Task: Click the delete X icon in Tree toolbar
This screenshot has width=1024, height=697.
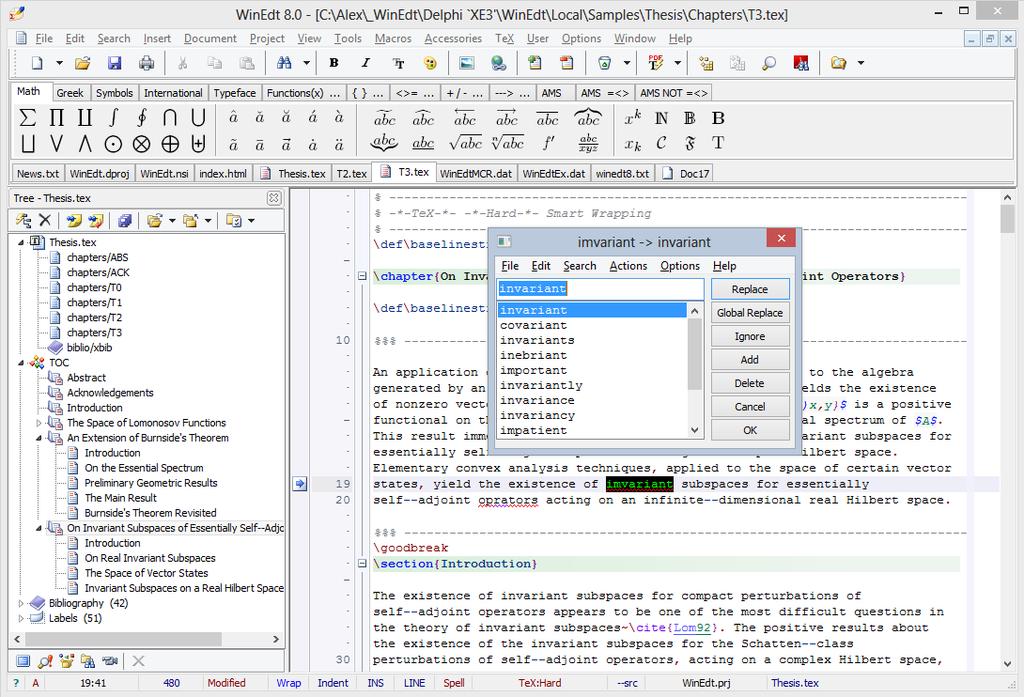Action: coord(45,220)
